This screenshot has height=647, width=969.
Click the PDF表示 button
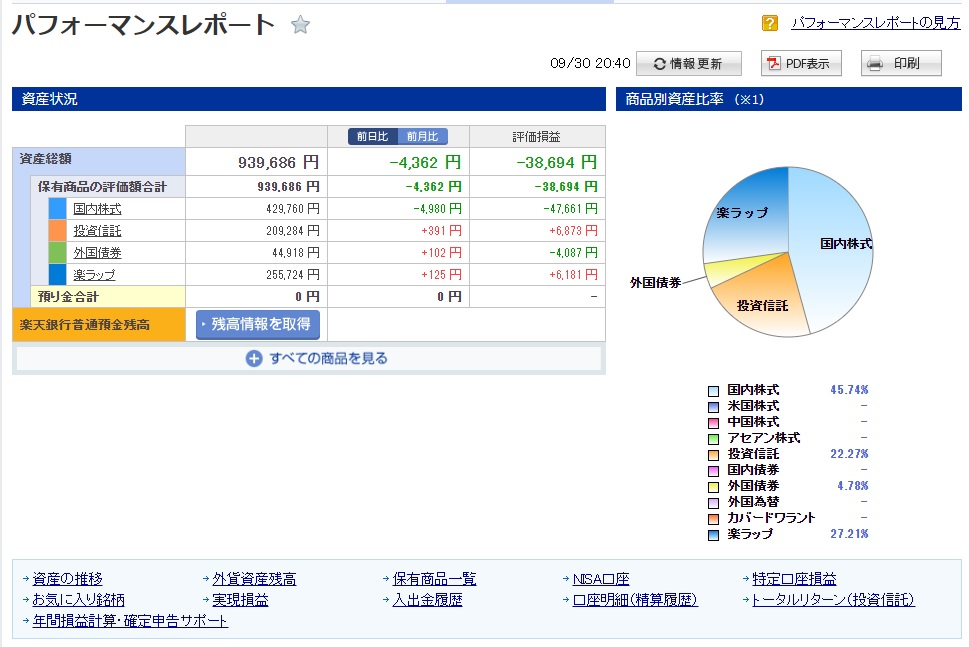[801, 63]
